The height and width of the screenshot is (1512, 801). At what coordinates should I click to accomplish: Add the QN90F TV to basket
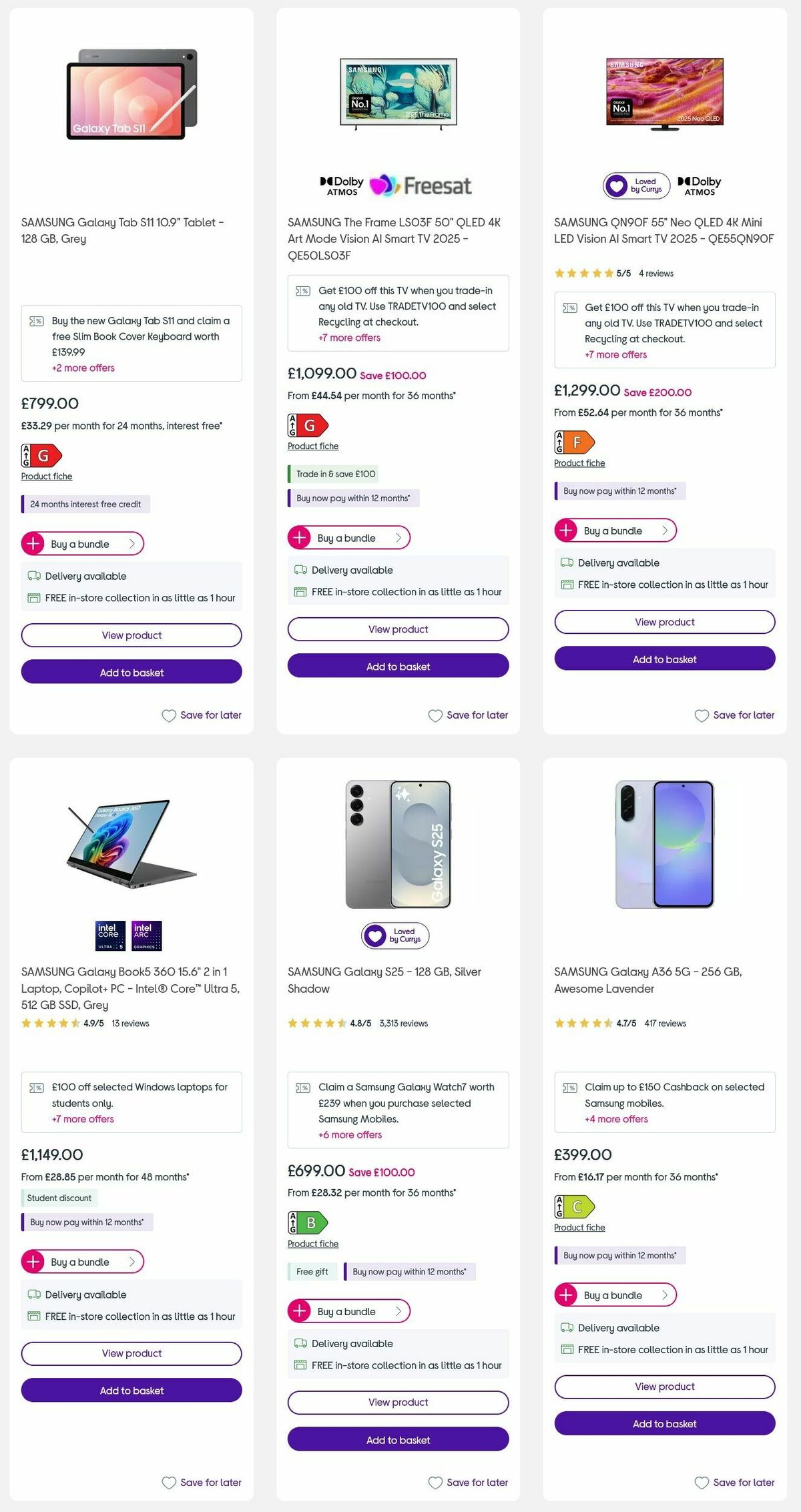[664, 659]
